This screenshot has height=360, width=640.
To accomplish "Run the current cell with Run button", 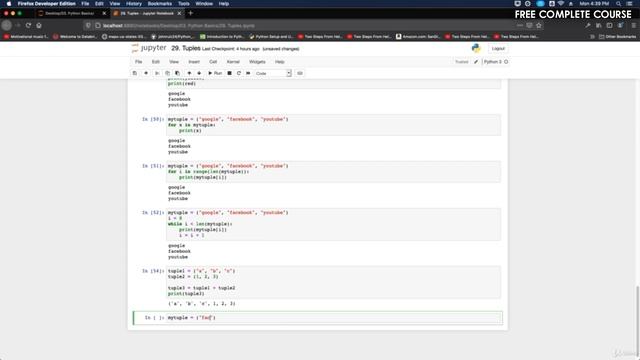I will click(215, 73).
